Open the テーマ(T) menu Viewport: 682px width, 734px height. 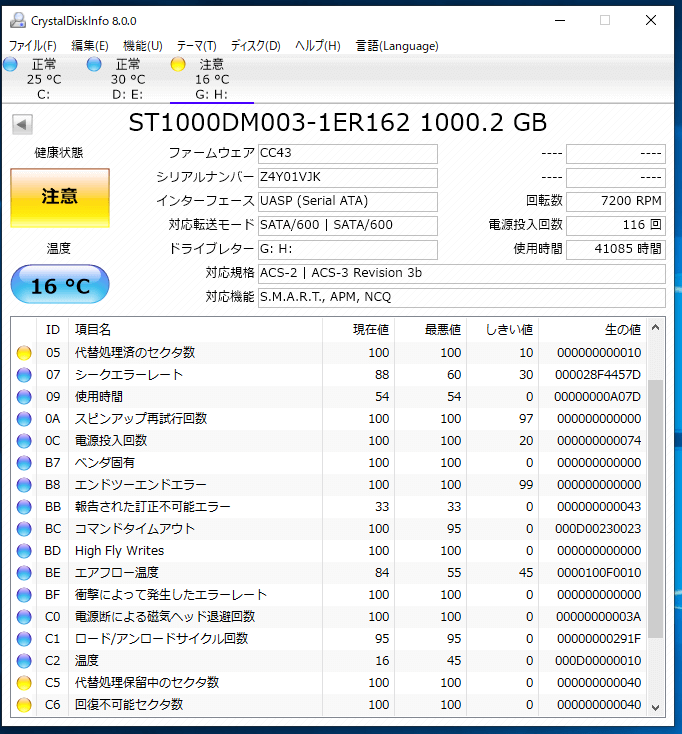pyautogui.click(x=196, y=46)
